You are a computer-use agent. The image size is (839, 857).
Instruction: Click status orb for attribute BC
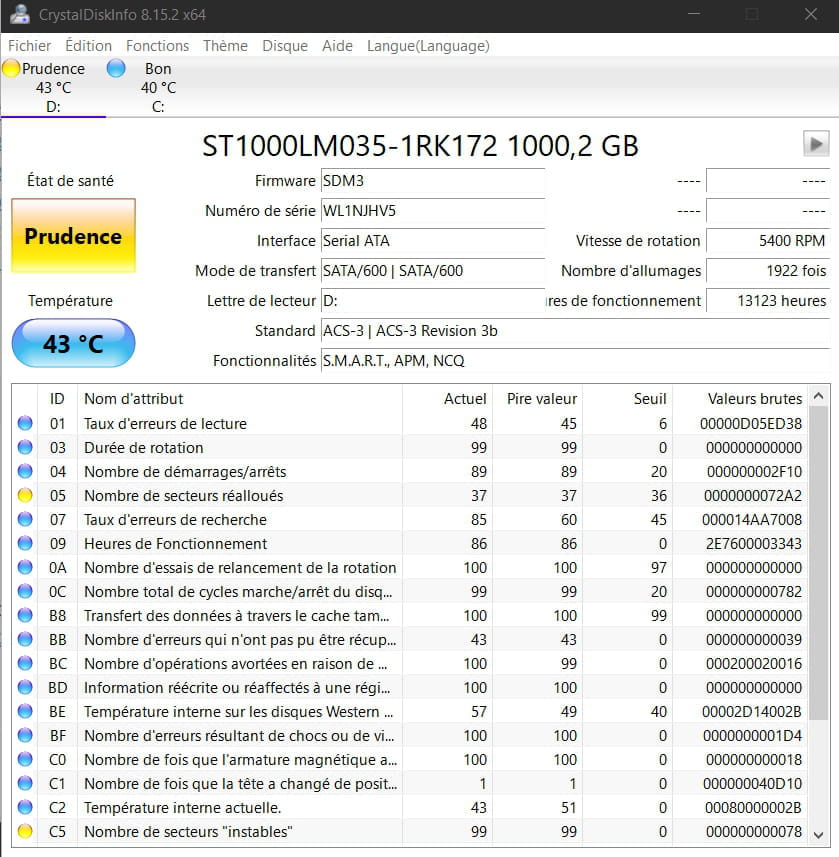pyautogui.click(x=25, y=663)
